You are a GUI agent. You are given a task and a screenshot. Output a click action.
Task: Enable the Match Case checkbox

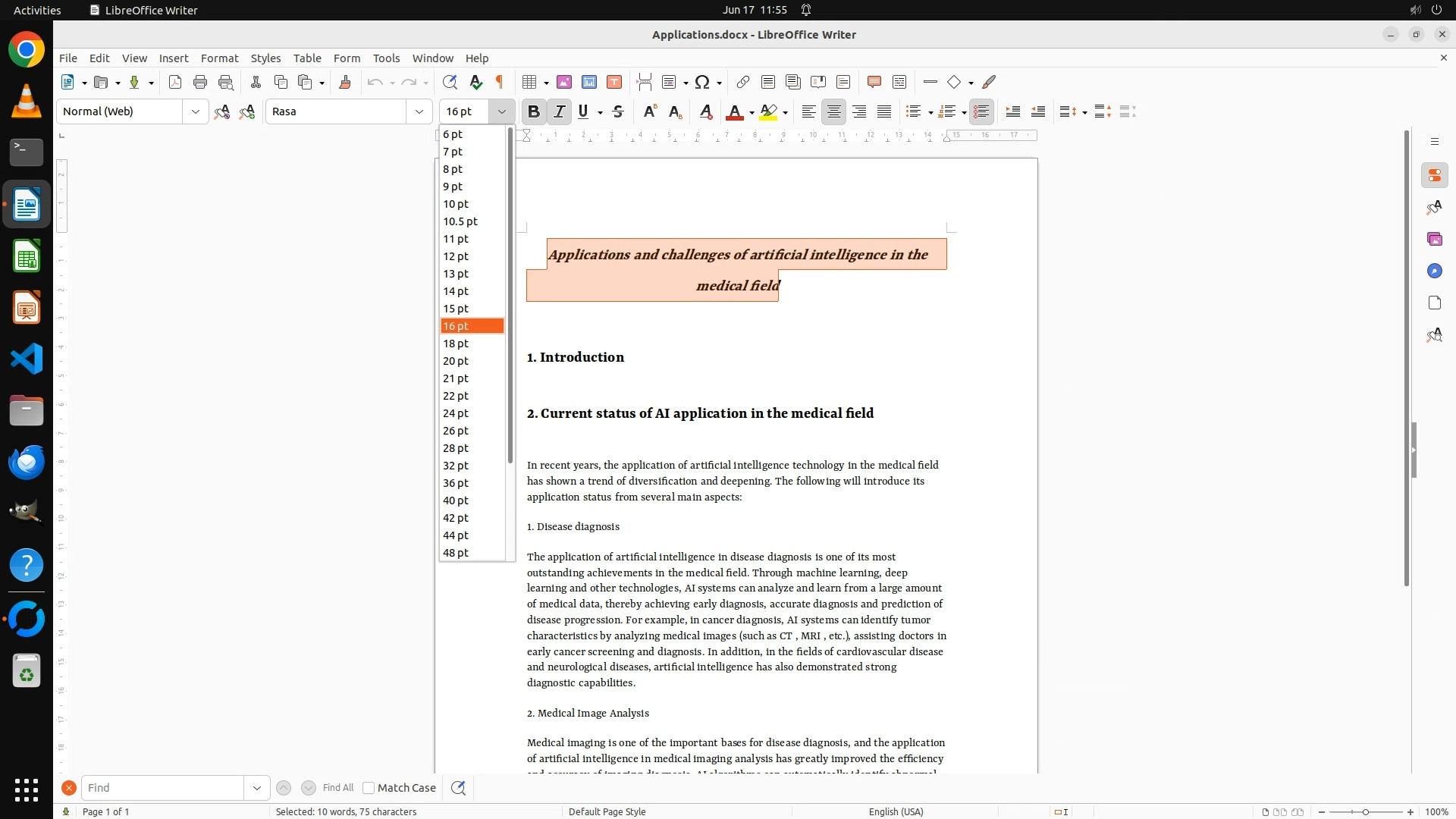point(369,788)
